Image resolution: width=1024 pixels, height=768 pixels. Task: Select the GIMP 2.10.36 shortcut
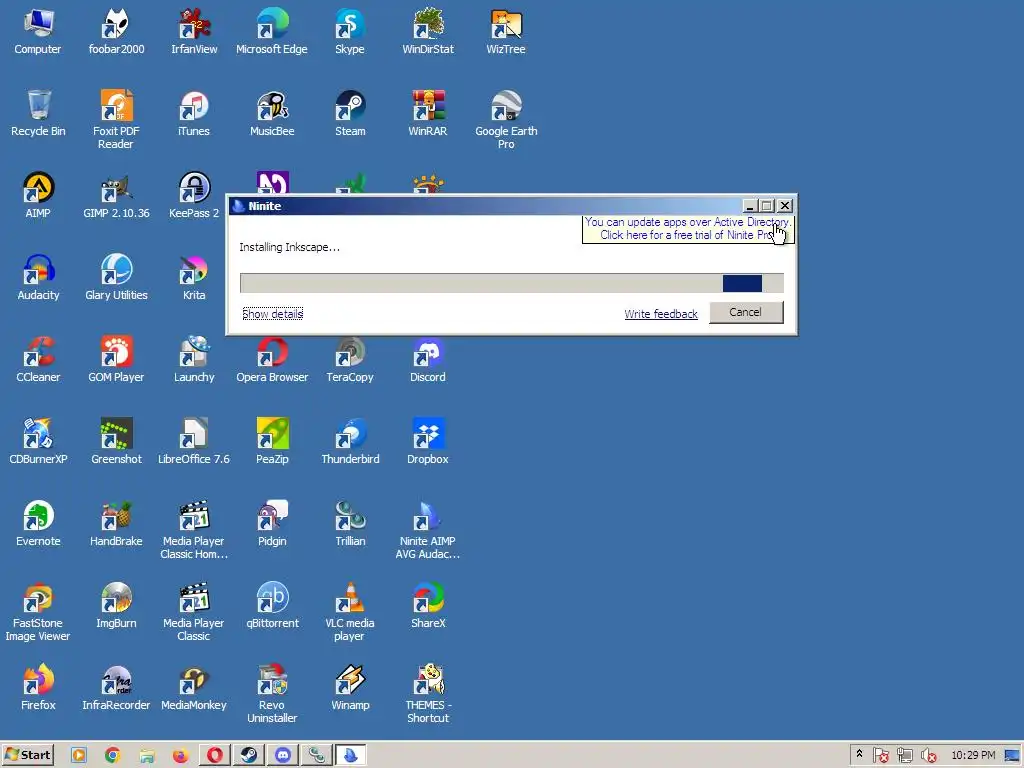[116, 195]
